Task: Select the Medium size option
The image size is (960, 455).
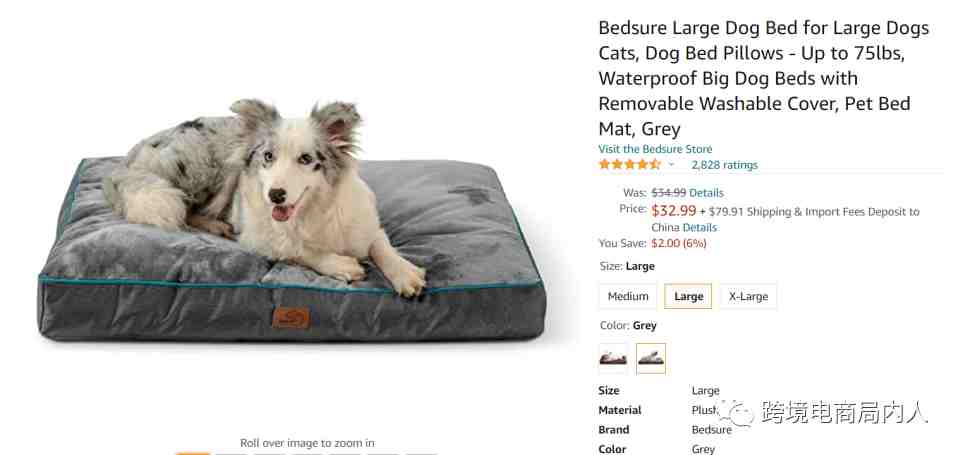Action: (x=628, y=296)
